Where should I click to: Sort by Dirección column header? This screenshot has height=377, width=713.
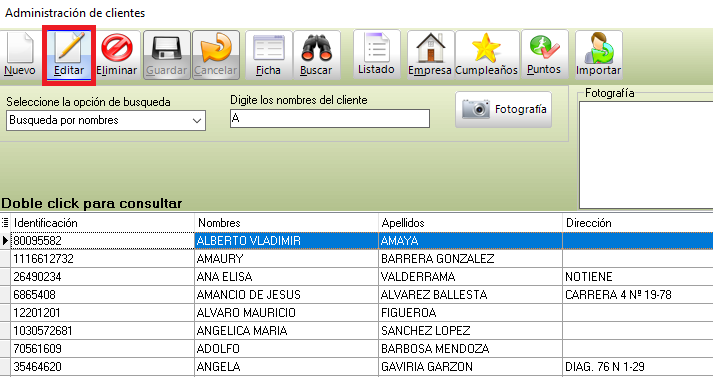click(x=638, y=223)
